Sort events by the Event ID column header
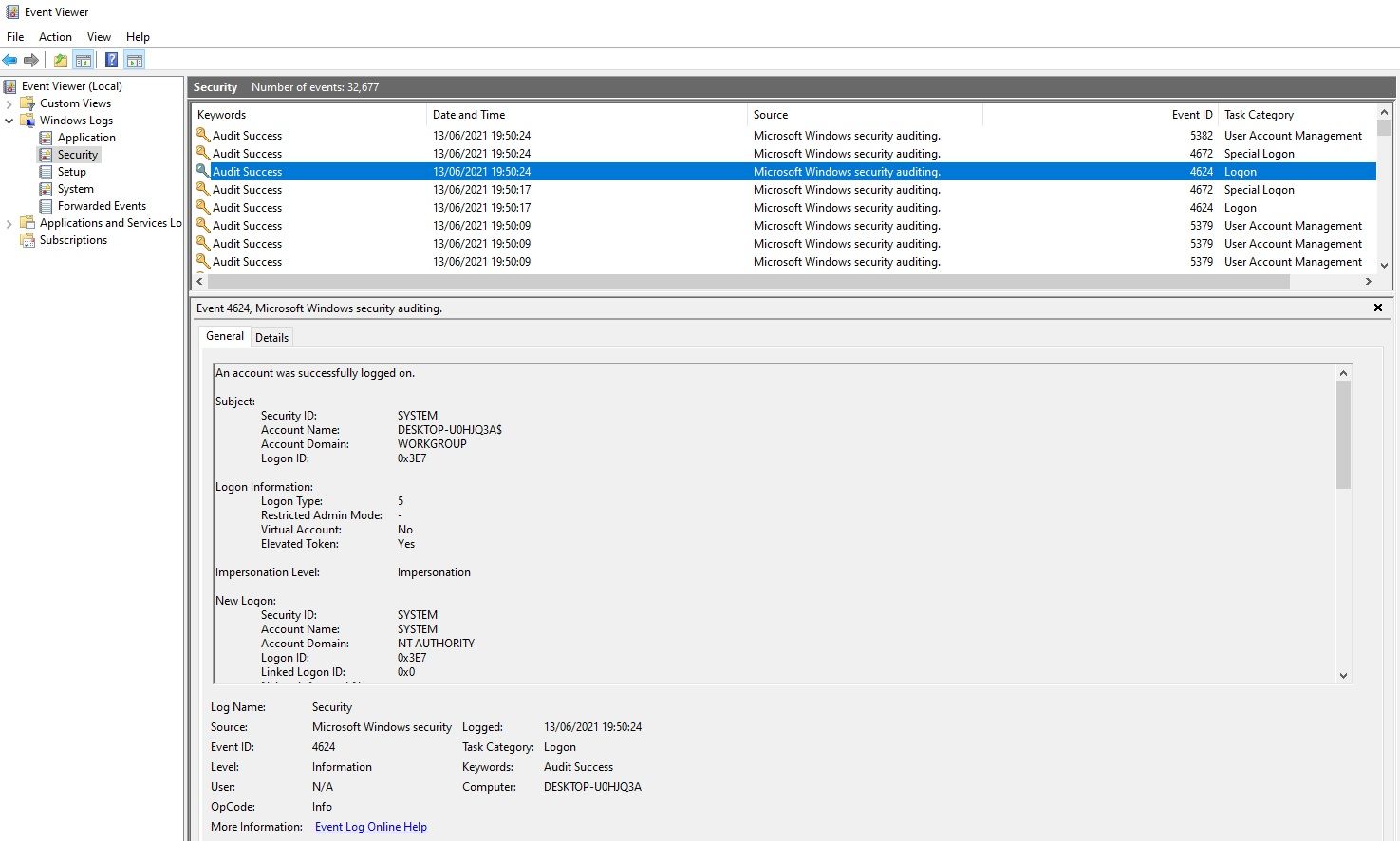Viewport: 1400px width, 841px height. click(x=1191, y=115)
